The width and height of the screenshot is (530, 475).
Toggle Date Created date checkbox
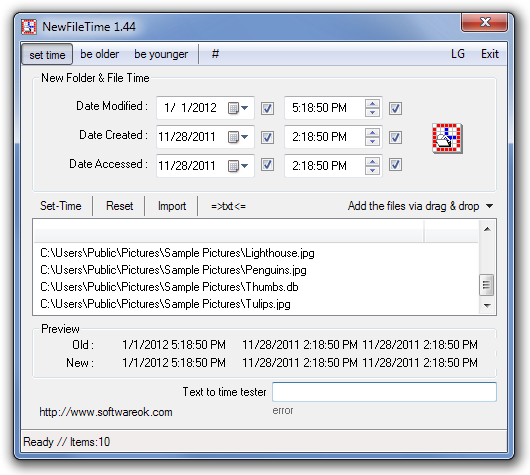pos(267,137)
